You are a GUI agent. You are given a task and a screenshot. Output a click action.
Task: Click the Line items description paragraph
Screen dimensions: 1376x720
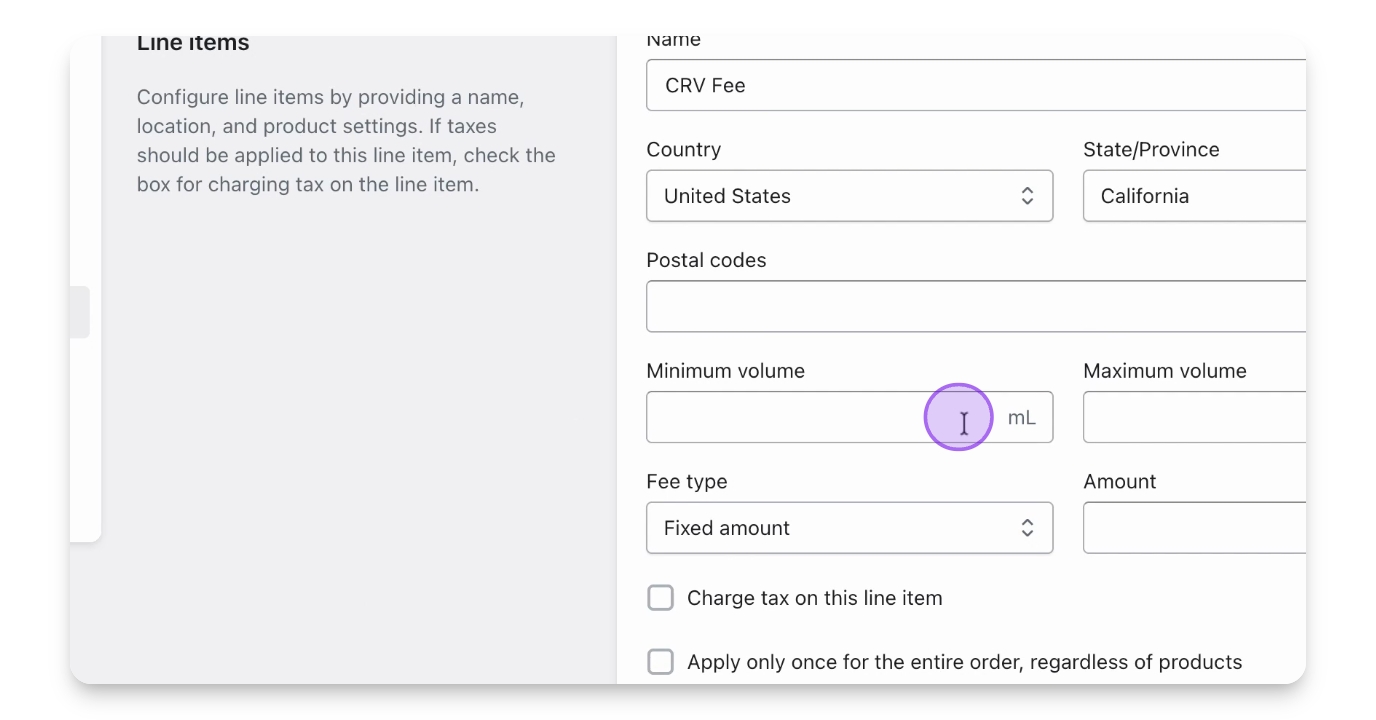tap(346, 141)
